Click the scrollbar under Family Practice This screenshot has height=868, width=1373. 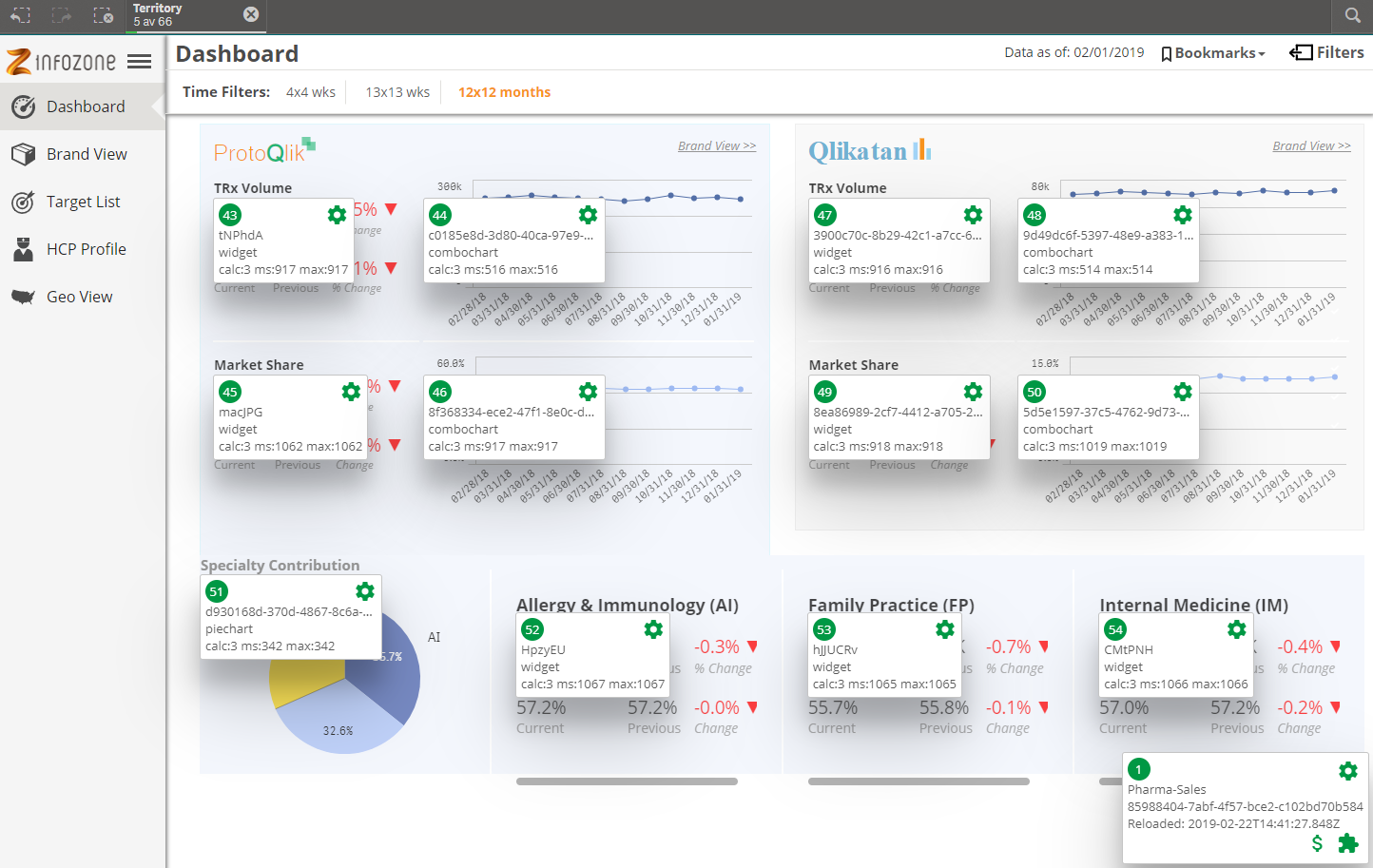[919, 781]
